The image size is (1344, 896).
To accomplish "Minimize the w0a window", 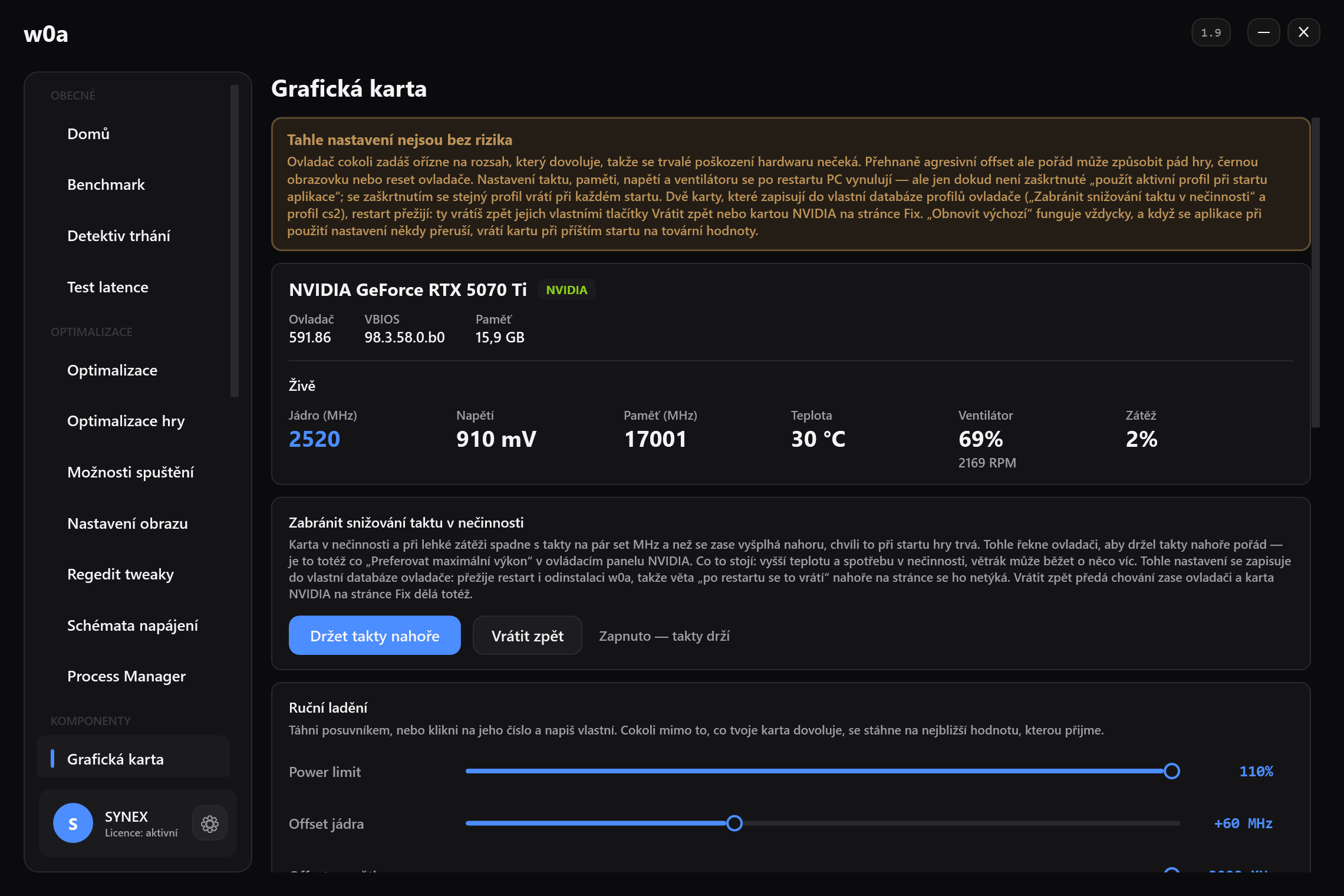I will click(x=1263, y=32).
